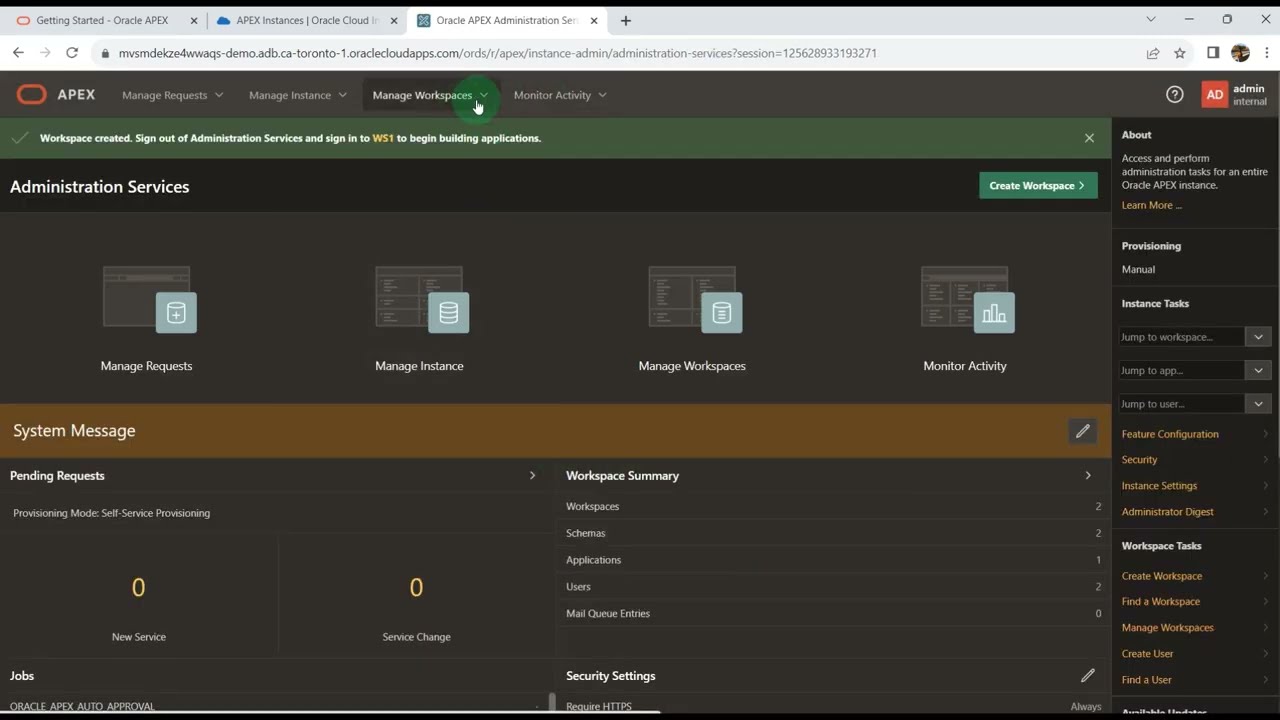Open Find a User link
The image size is (1280, 720).
[x=1146, y=680]
